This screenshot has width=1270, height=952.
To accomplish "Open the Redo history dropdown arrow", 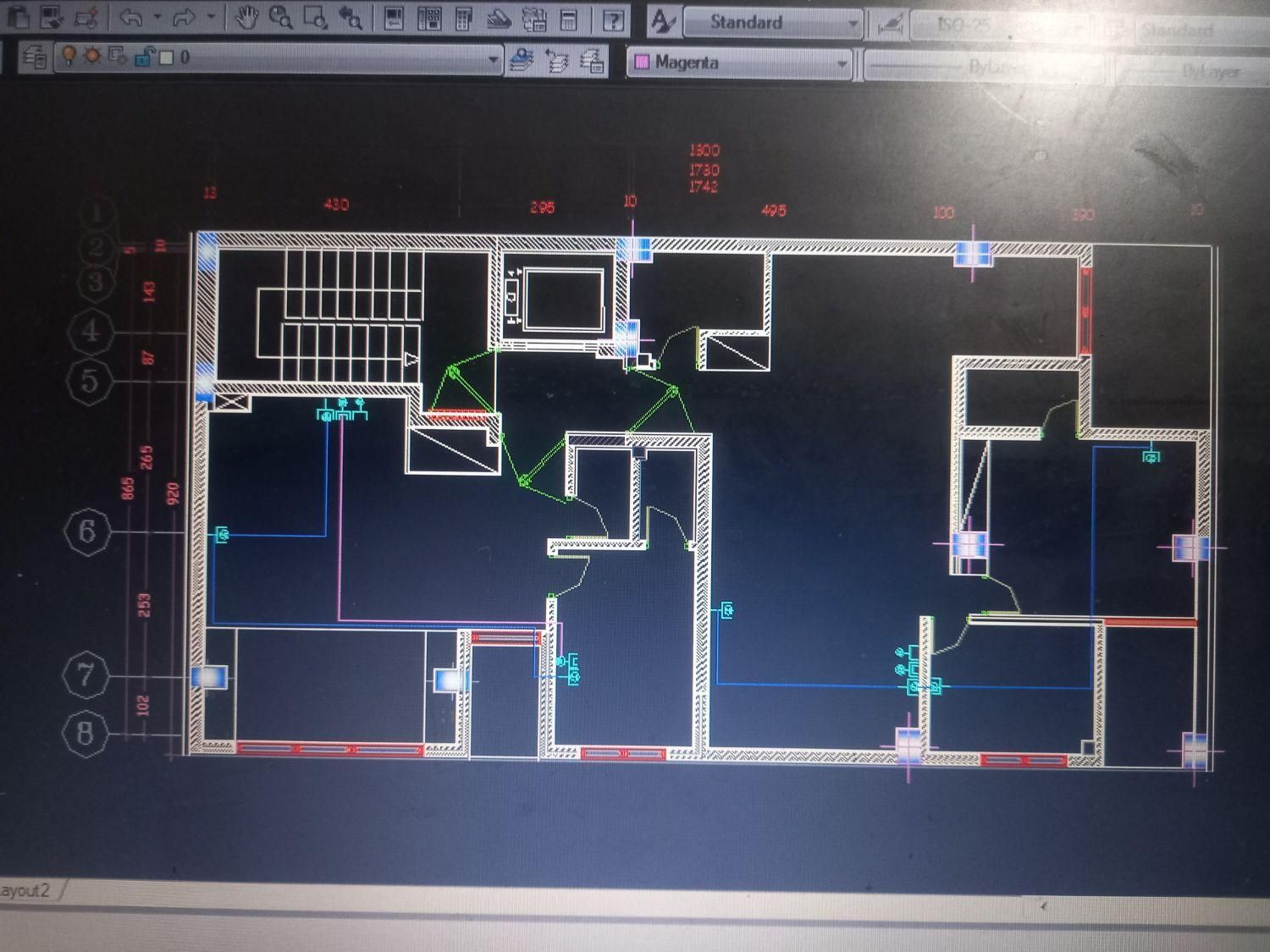I will [211, 16].
